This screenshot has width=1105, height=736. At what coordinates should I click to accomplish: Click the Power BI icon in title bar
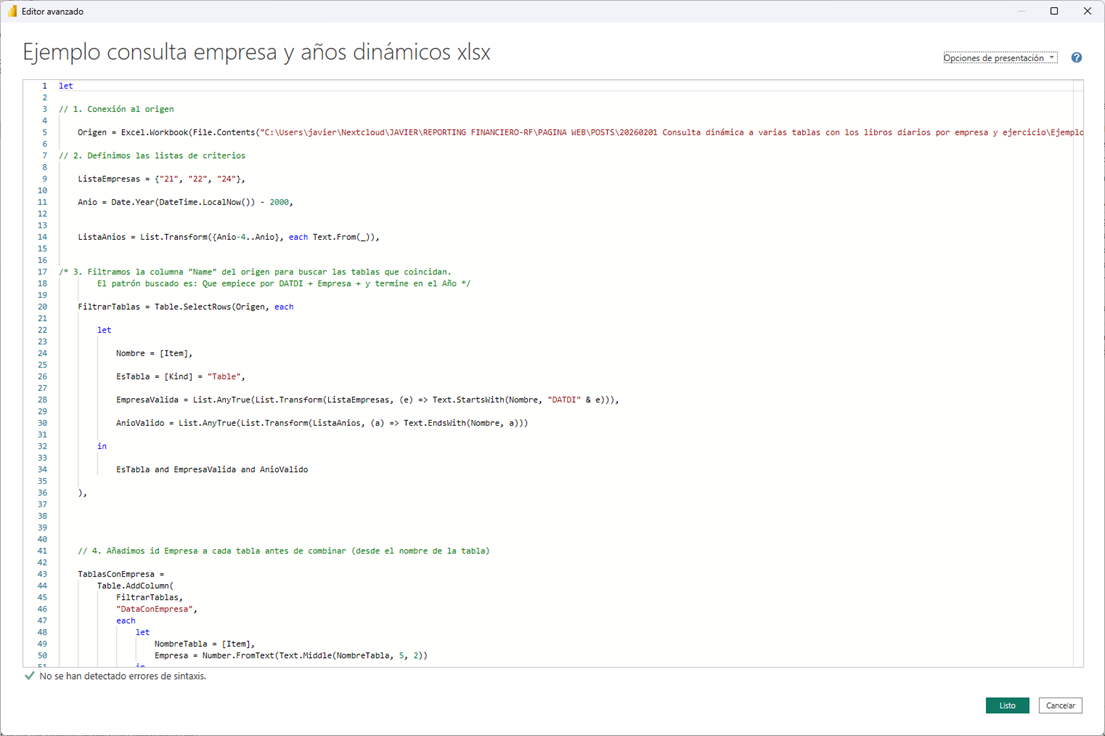[12, 11]
